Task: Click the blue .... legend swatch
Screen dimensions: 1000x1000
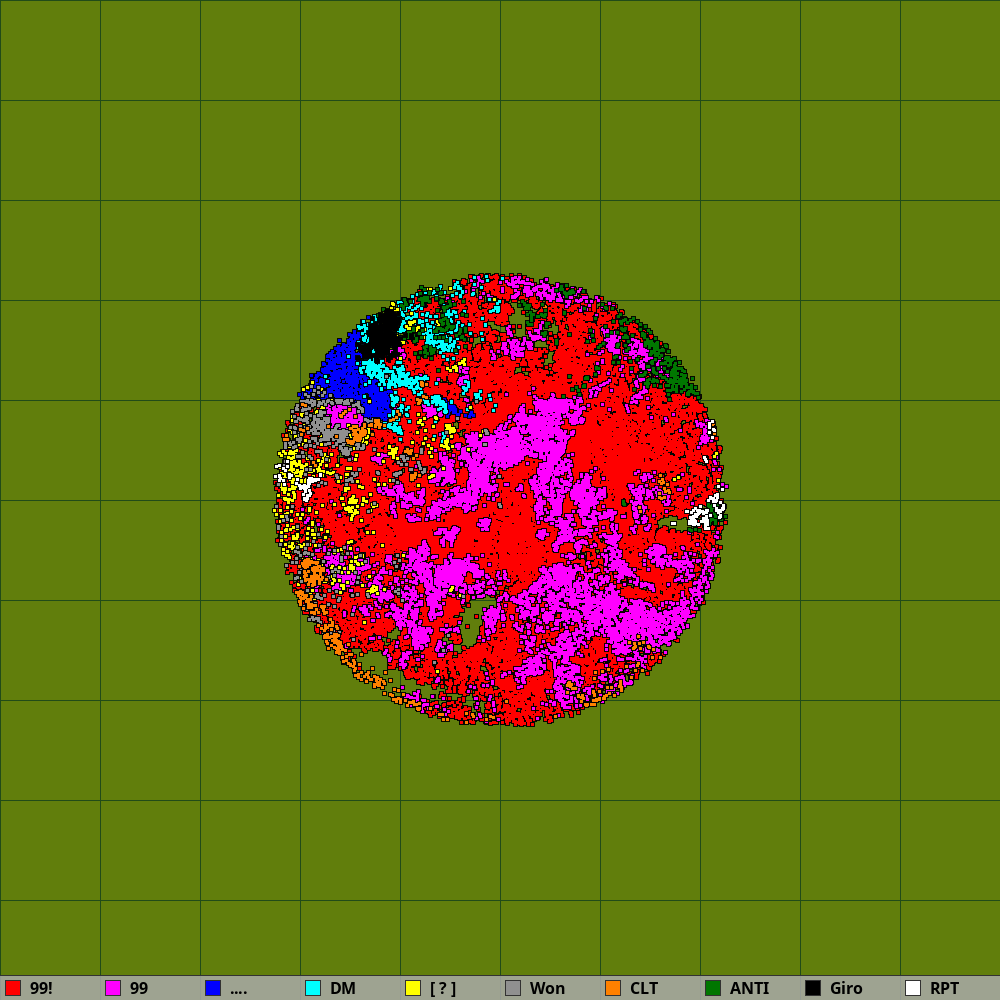Action: click(x=213, y=988)
